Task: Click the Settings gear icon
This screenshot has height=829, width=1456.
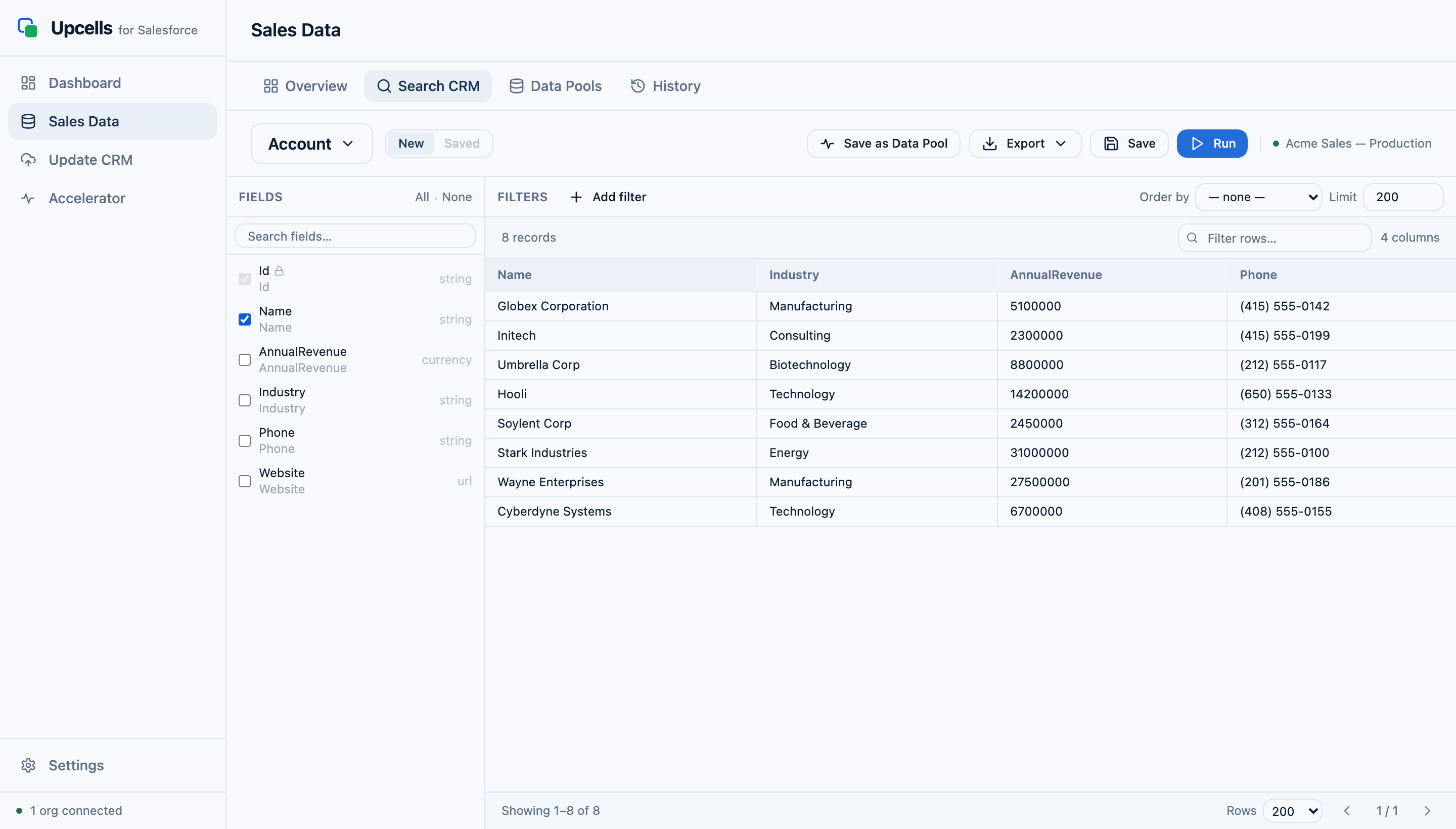Action: point(28,765)
